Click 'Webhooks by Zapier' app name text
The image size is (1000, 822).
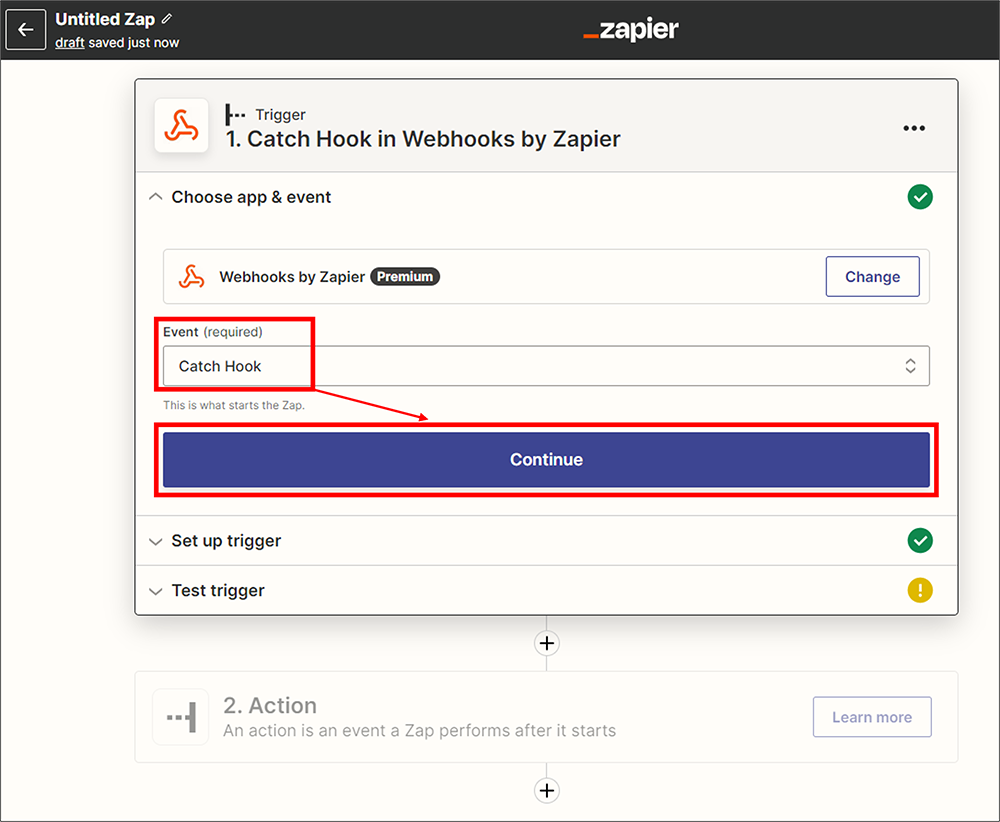coord(292,277)
